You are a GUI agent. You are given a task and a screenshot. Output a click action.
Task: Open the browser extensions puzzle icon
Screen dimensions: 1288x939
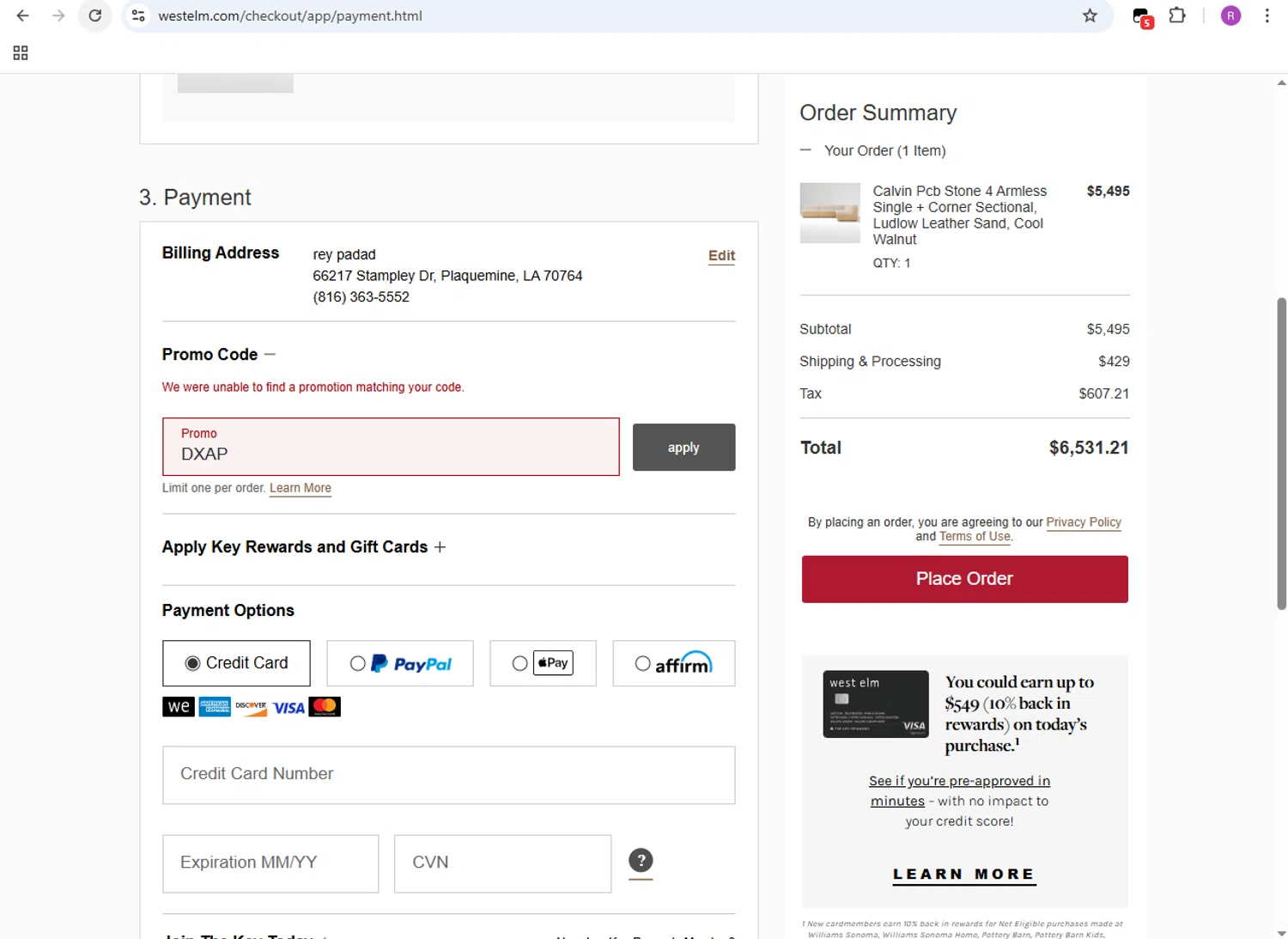point(1177,15)
